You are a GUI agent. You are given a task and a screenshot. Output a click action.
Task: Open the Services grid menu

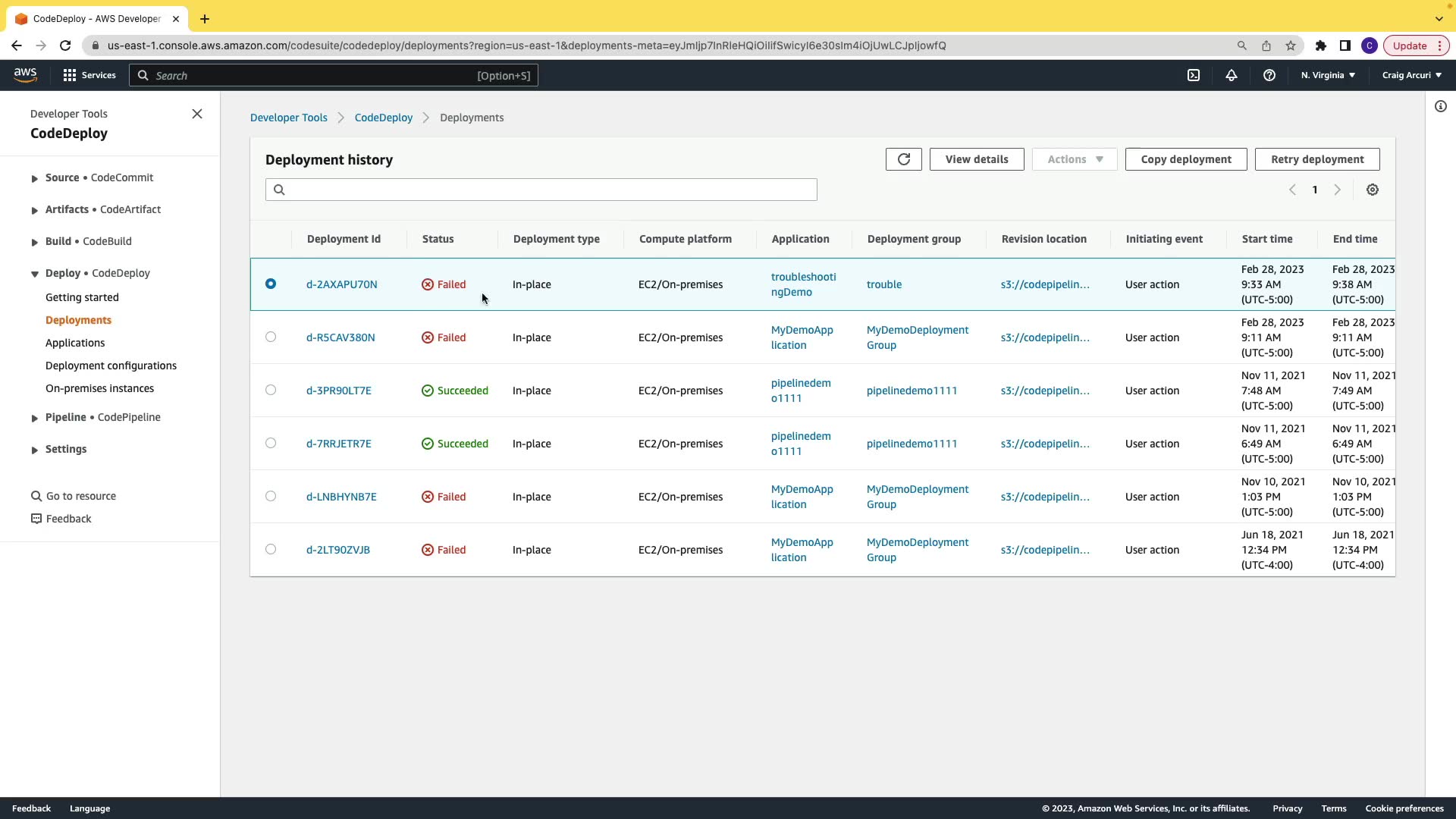(x=89, y=75)
